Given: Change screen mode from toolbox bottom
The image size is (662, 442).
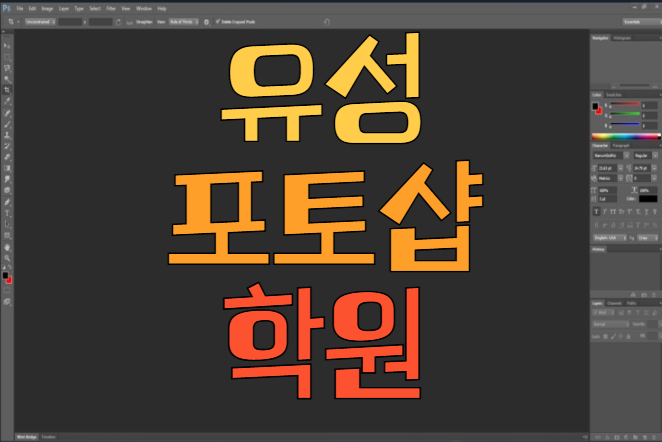Looking at the screenshot, I should [7, 302].
